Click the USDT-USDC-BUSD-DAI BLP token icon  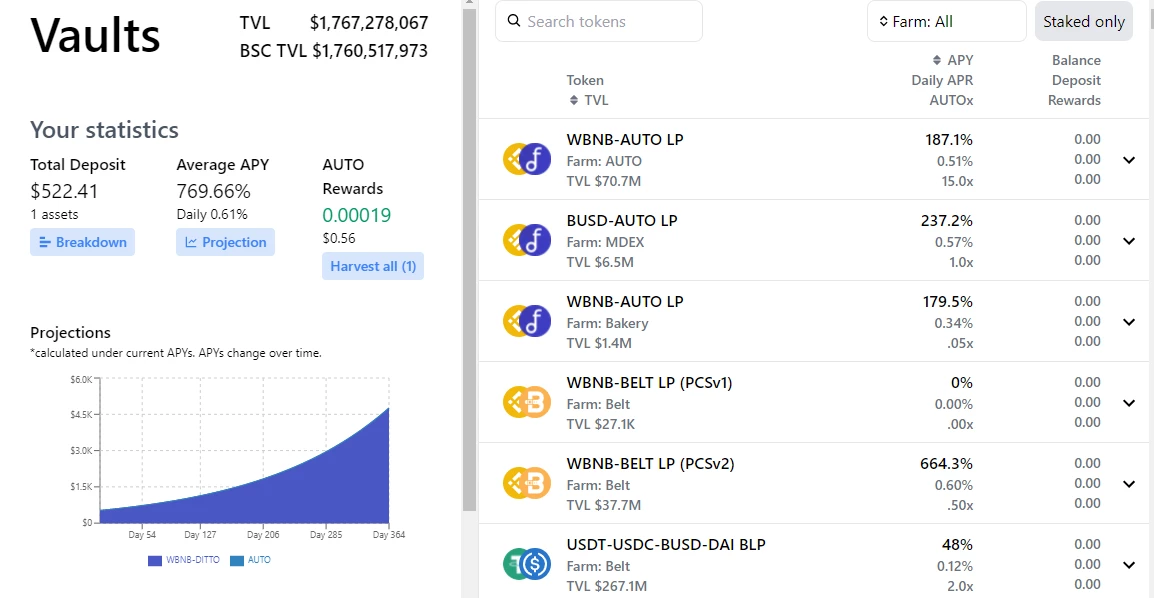pyautogui.click(x=527, y=564)
